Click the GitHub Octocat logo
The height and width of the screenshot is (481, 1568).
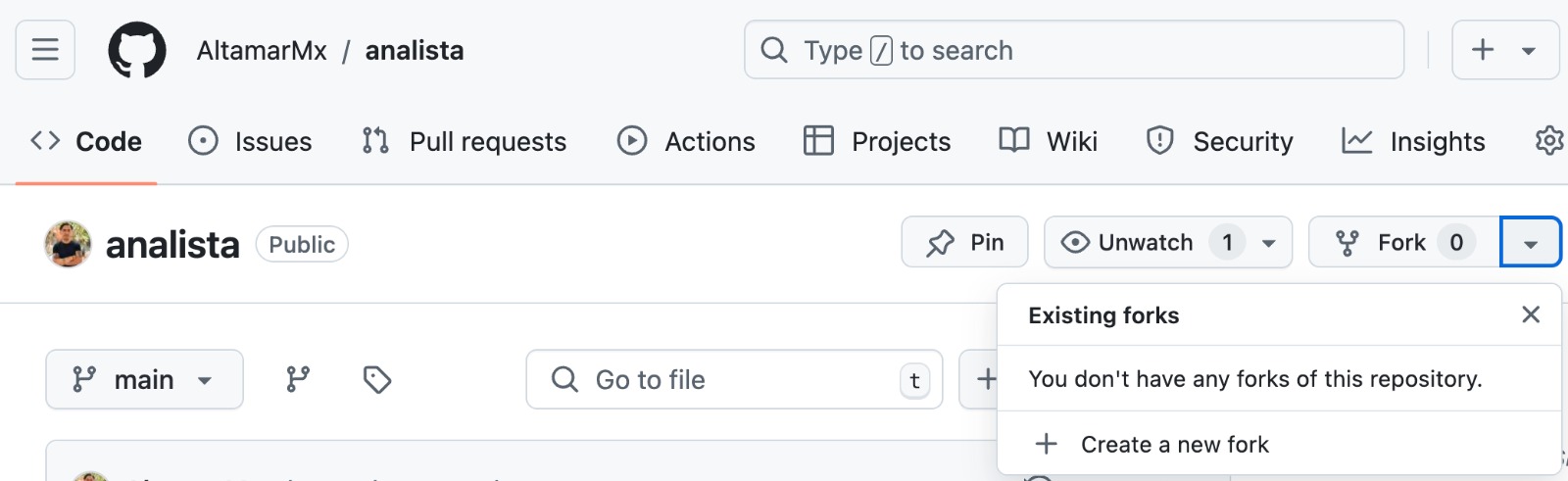[137, 50]
